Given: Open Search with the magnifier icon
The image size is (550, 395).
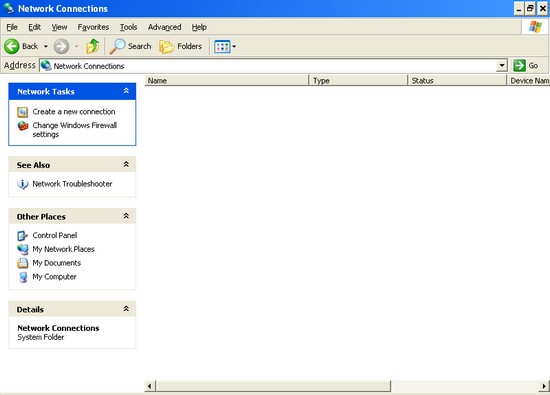Looking at the screenshot, I should click(x=117, y=46).
